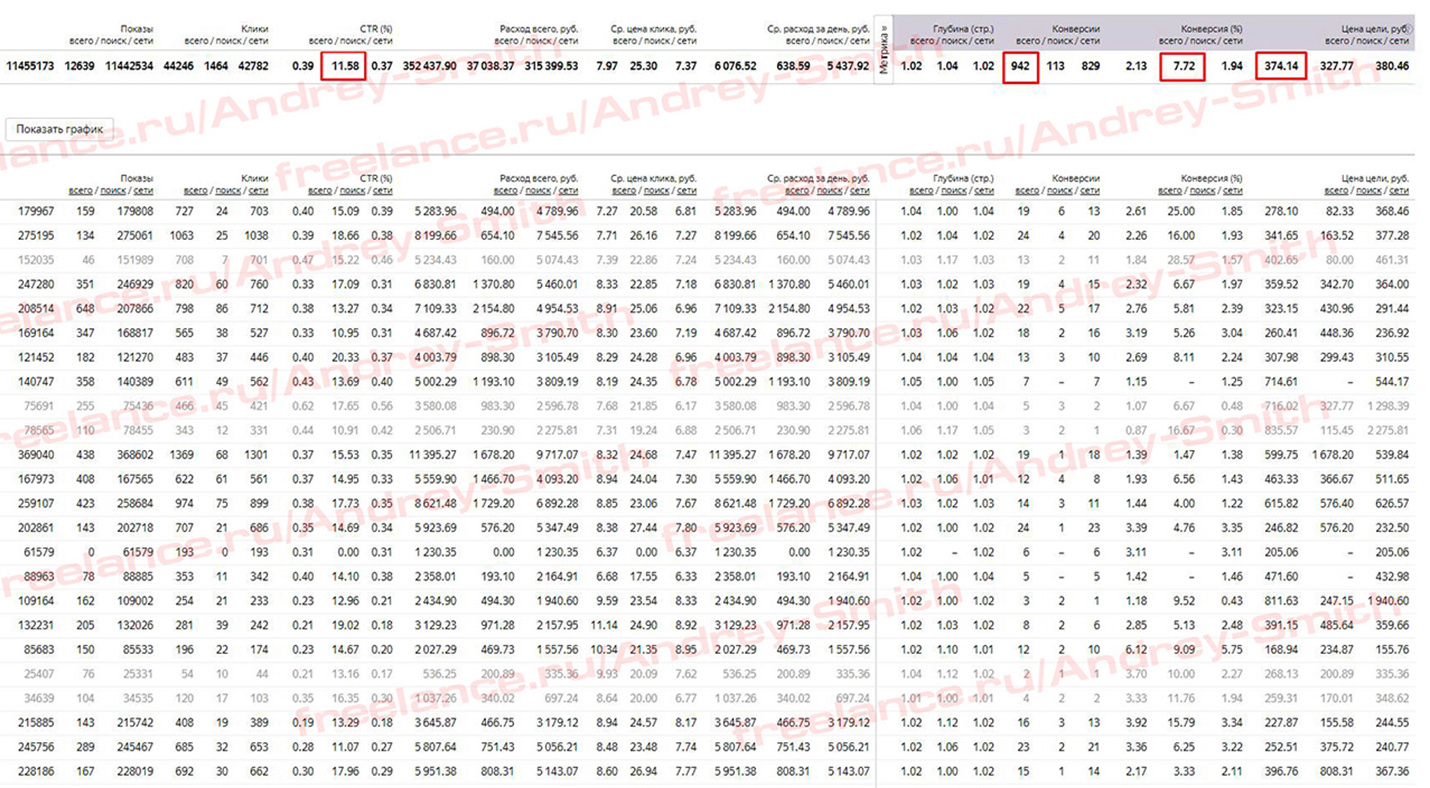Select network goal cost summary value 380.46
The width and height of the screenshot is (1430, 788).
[1392, 67]
